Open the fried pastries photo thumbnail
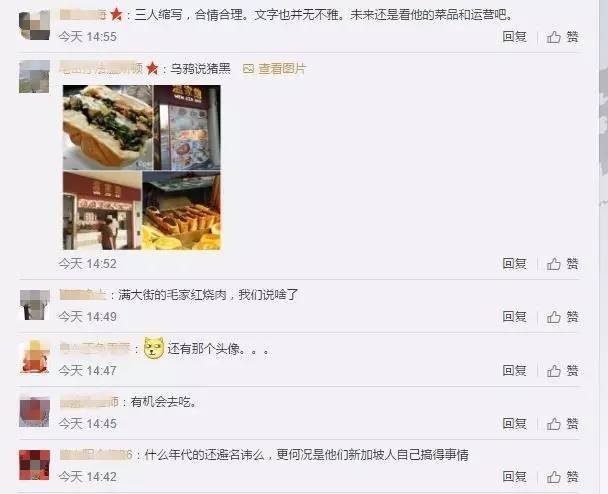 click(x=181, y=210)
